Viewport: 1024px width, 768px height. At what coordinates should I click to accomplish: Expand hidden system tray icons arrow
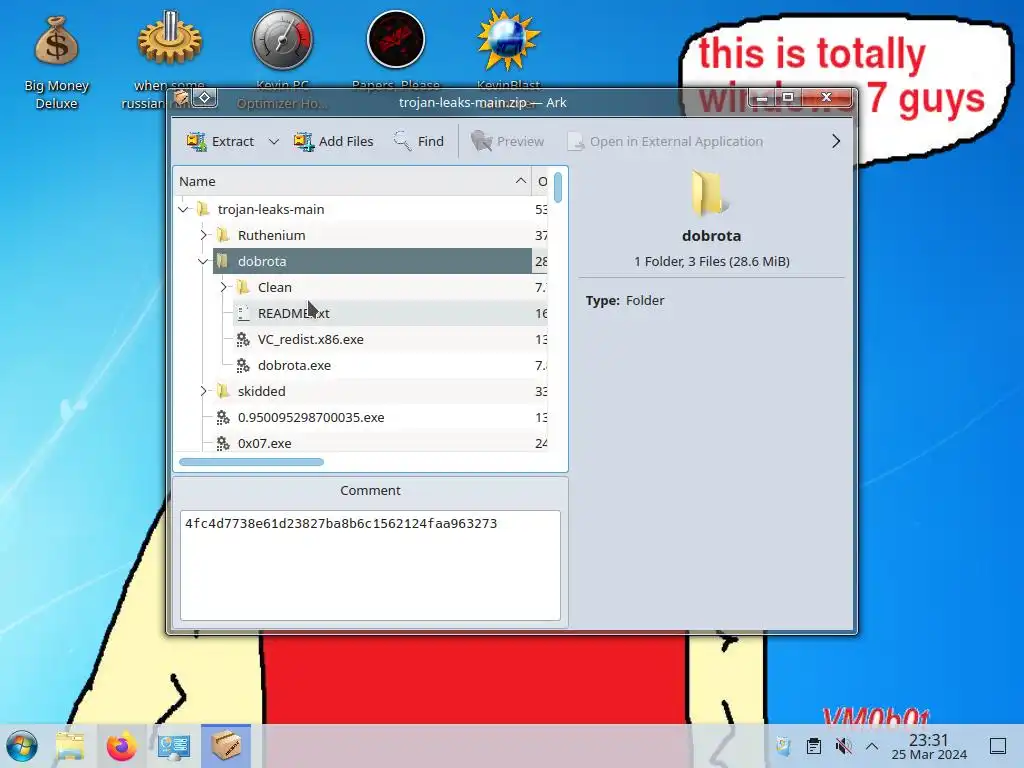(x=872, y=746)
